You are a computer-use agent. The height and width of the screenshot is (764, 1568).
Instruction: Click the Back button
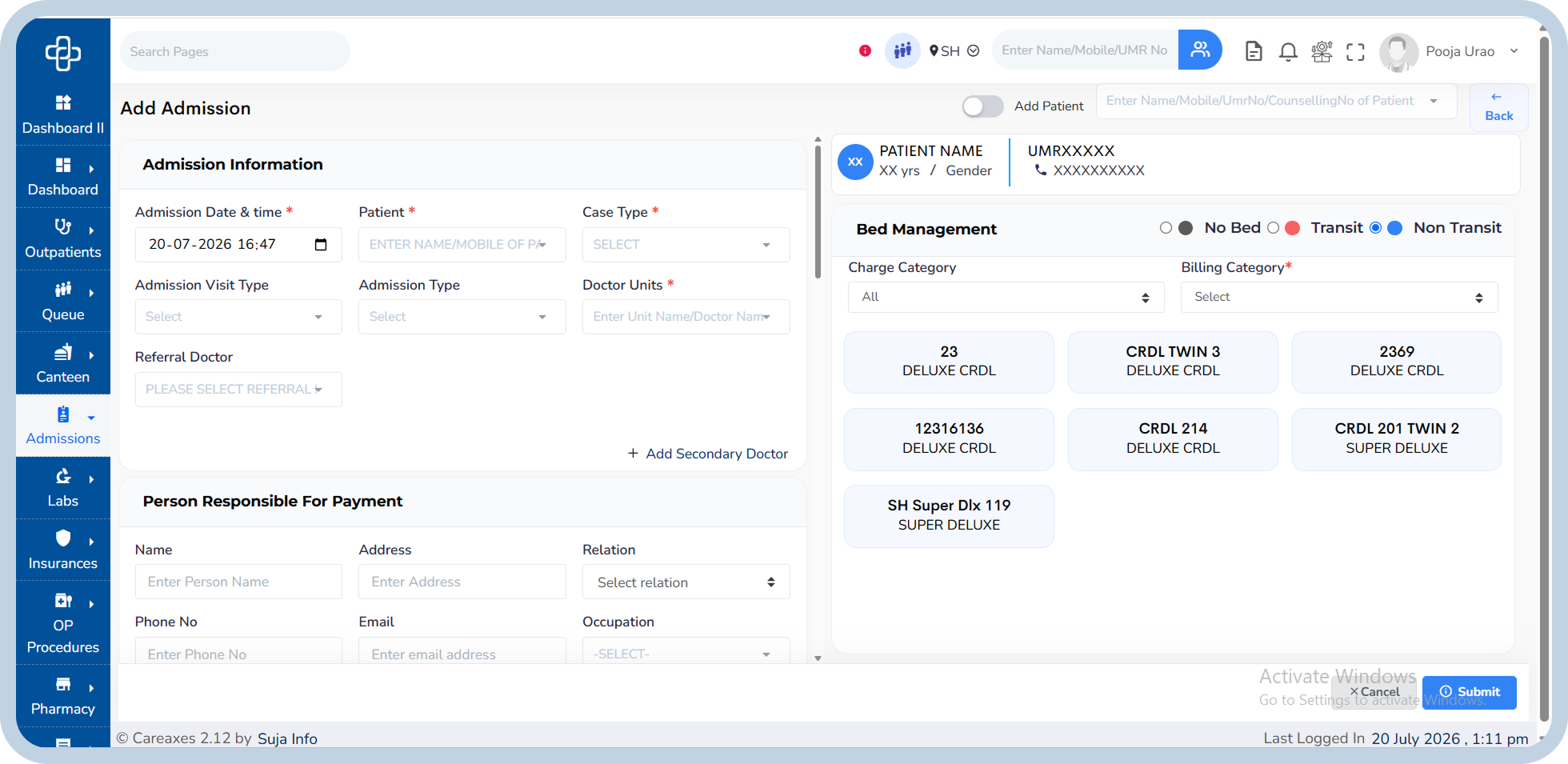point(1498,107)
